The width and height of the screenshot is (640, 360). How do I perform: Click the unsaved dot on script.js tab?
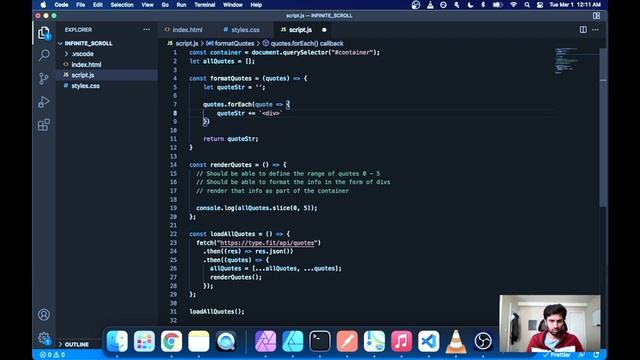coord(324,29)
